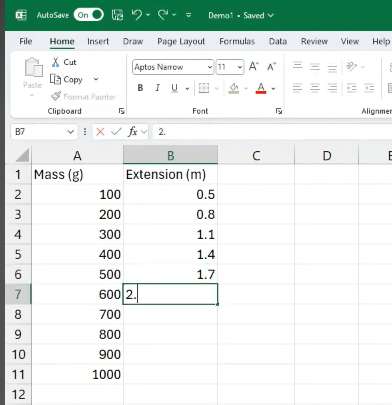Toggle Underline formatting

[174, 88]
